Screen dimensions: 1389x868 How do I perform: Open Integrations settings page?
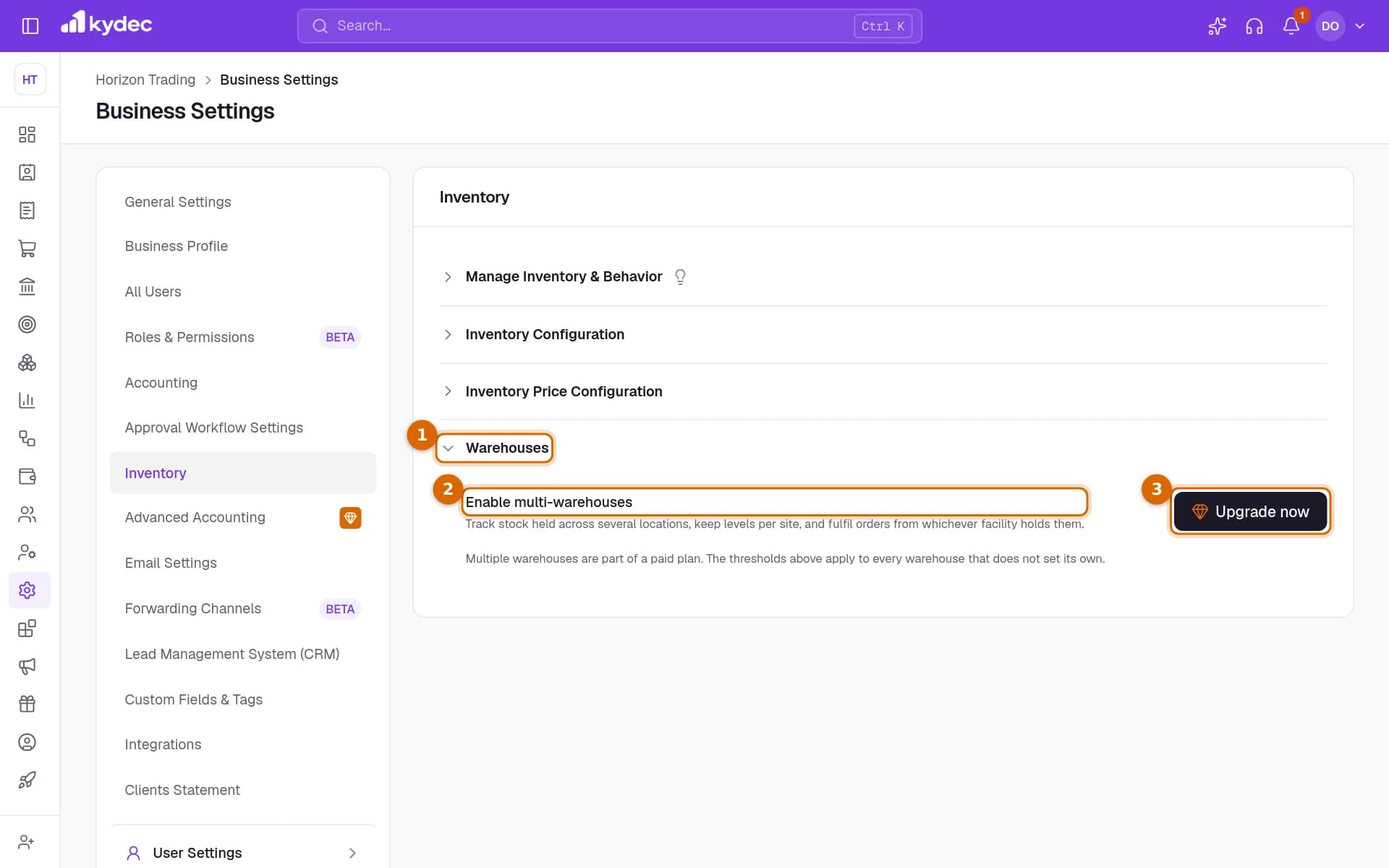pyautogui.click(x=163, y=744)
